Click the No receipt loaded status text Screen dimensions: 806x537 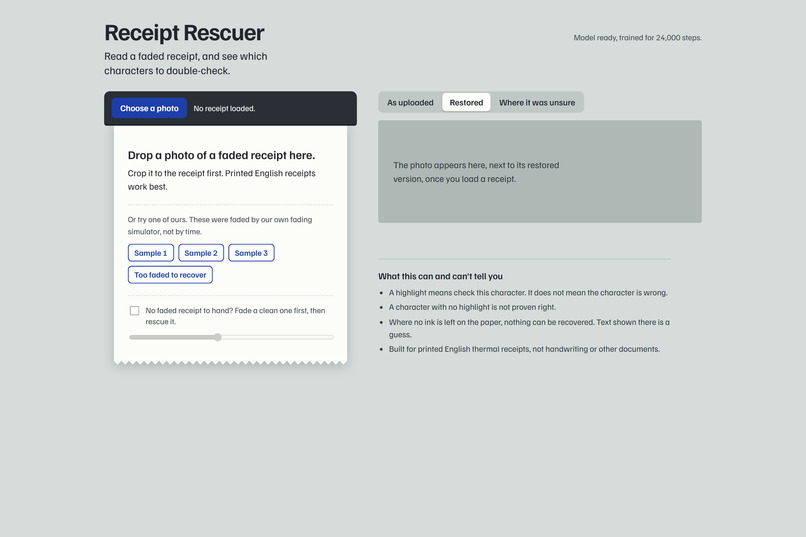point(224,108)
